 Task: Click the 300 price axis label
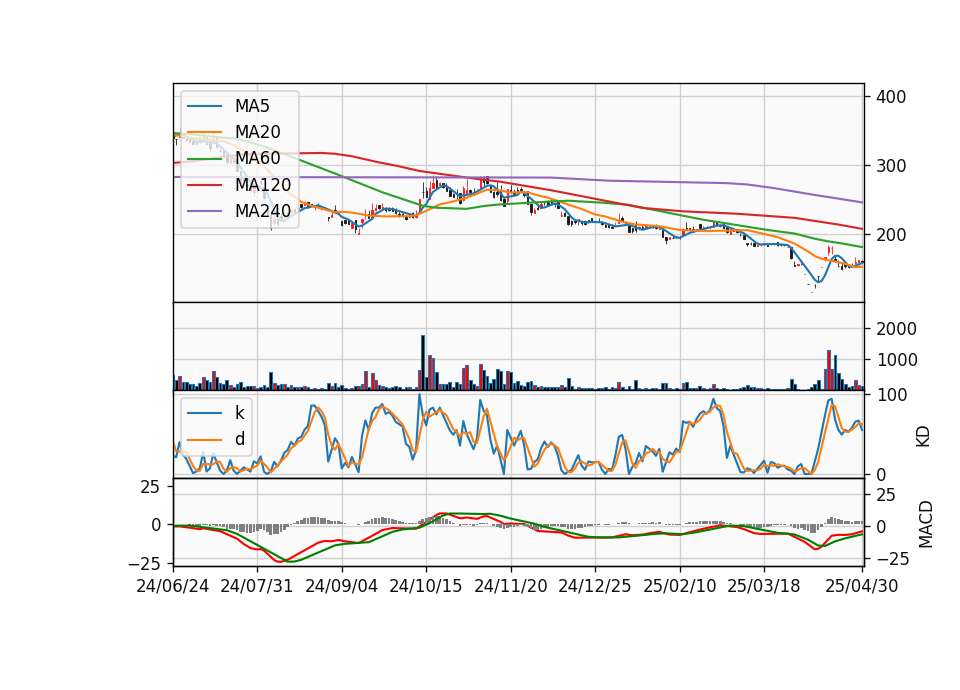click(x=891, y=166)
